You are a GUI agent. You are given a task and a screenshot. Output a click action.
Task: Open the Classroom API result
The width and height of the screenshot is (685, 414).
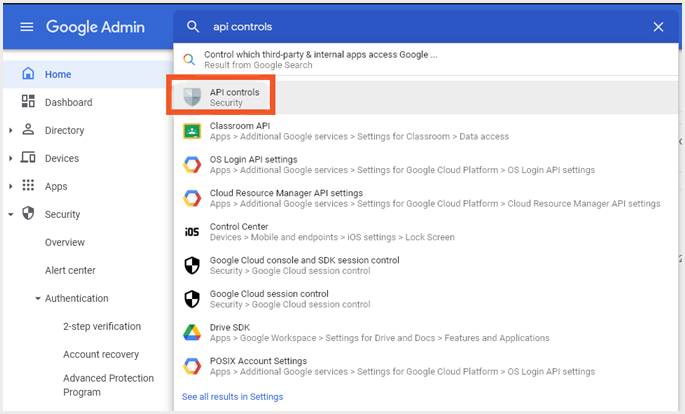point(426,131)
